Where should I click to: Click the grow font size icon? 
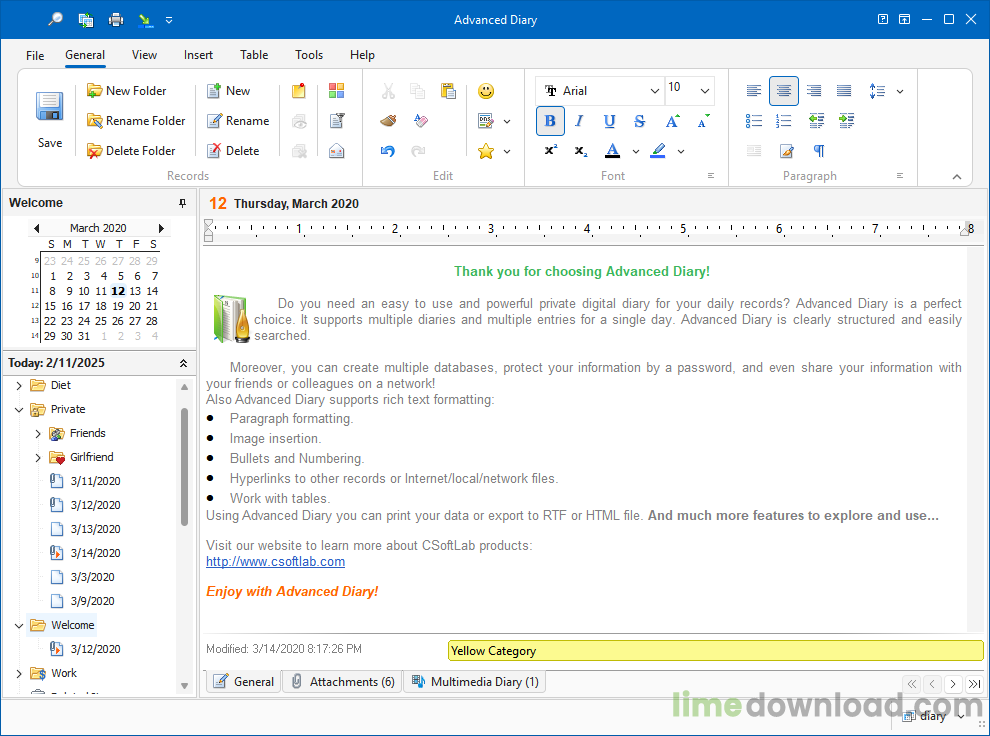click(672, 121)
